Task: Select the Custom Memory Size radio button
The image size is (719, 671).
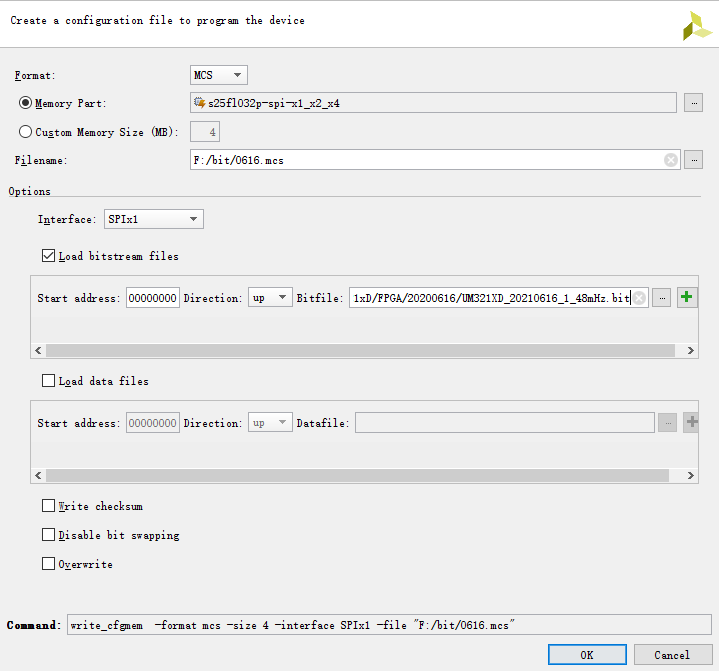Action: pyautogui.click(x=25, y=132)
